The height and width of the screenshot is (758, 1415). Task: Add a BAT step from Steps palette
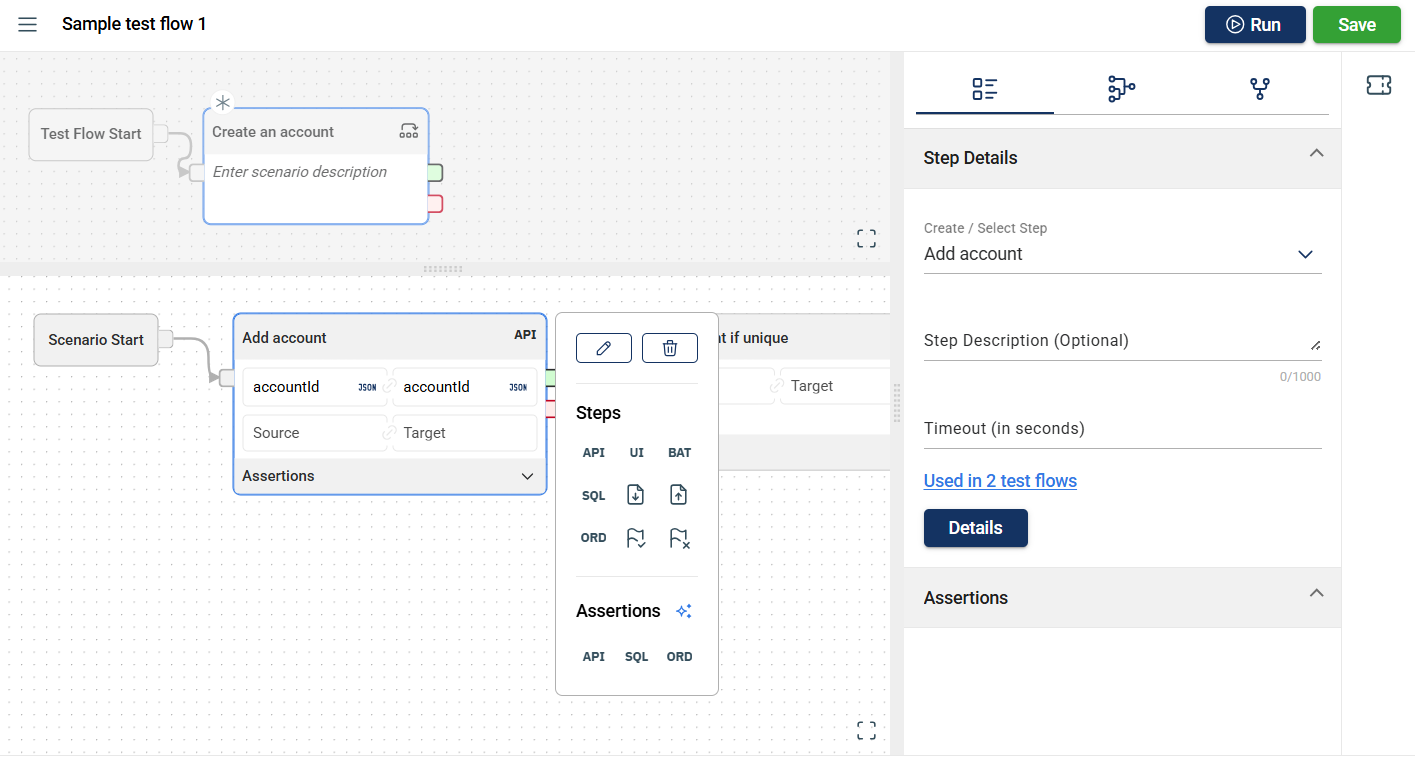(679, 453)
